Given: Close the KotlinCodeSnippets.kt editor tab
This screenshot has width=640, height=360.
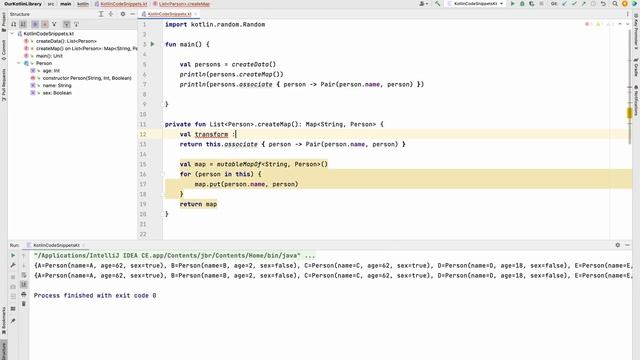Looking at the screenshot, I should click(196, 14).
